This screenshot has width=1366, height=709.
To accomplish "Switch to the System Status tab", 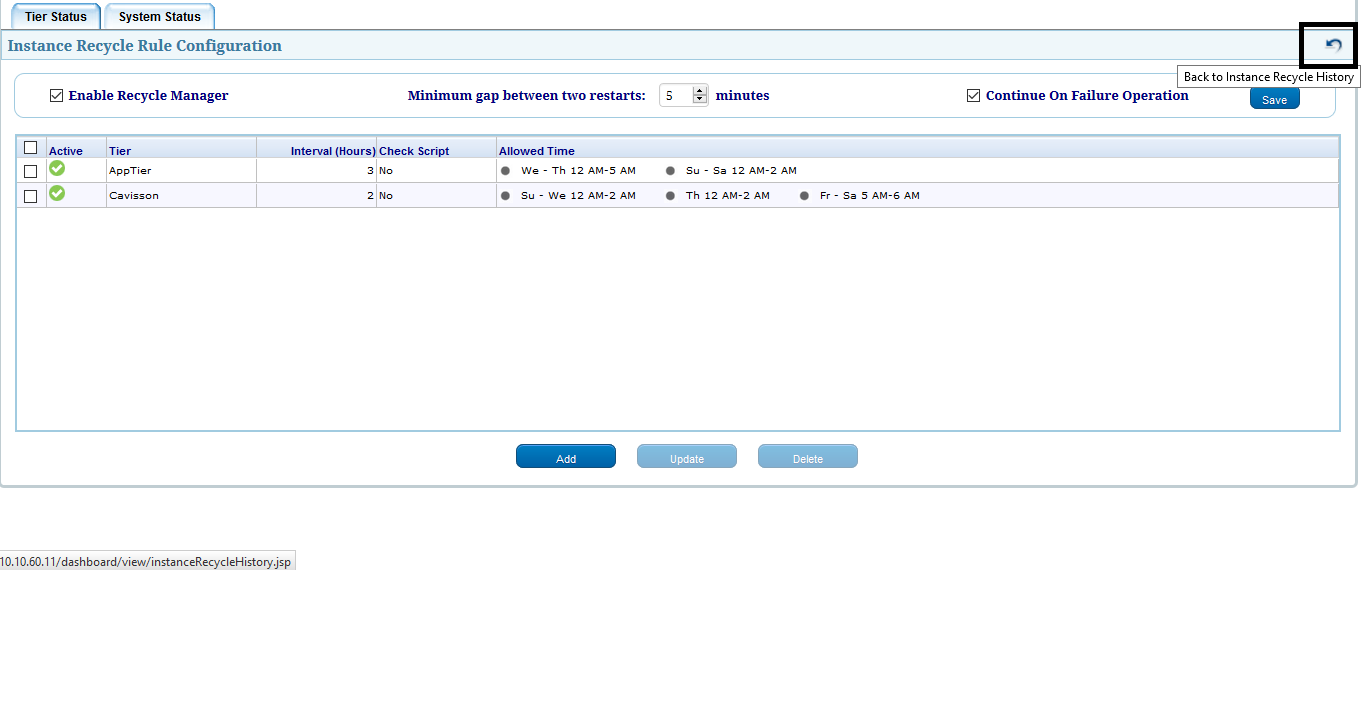I will click(x=160, y=17).
